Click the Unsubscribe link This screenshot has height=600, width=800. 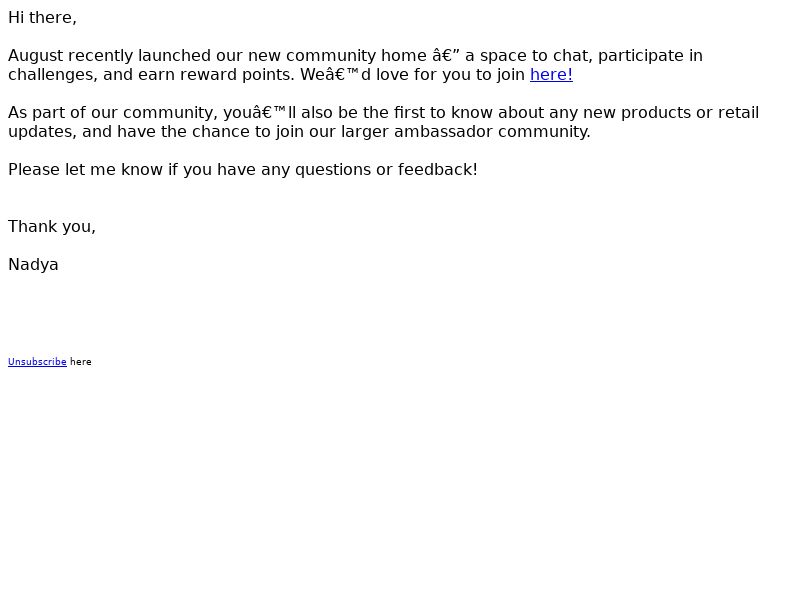tap(37, 362)
